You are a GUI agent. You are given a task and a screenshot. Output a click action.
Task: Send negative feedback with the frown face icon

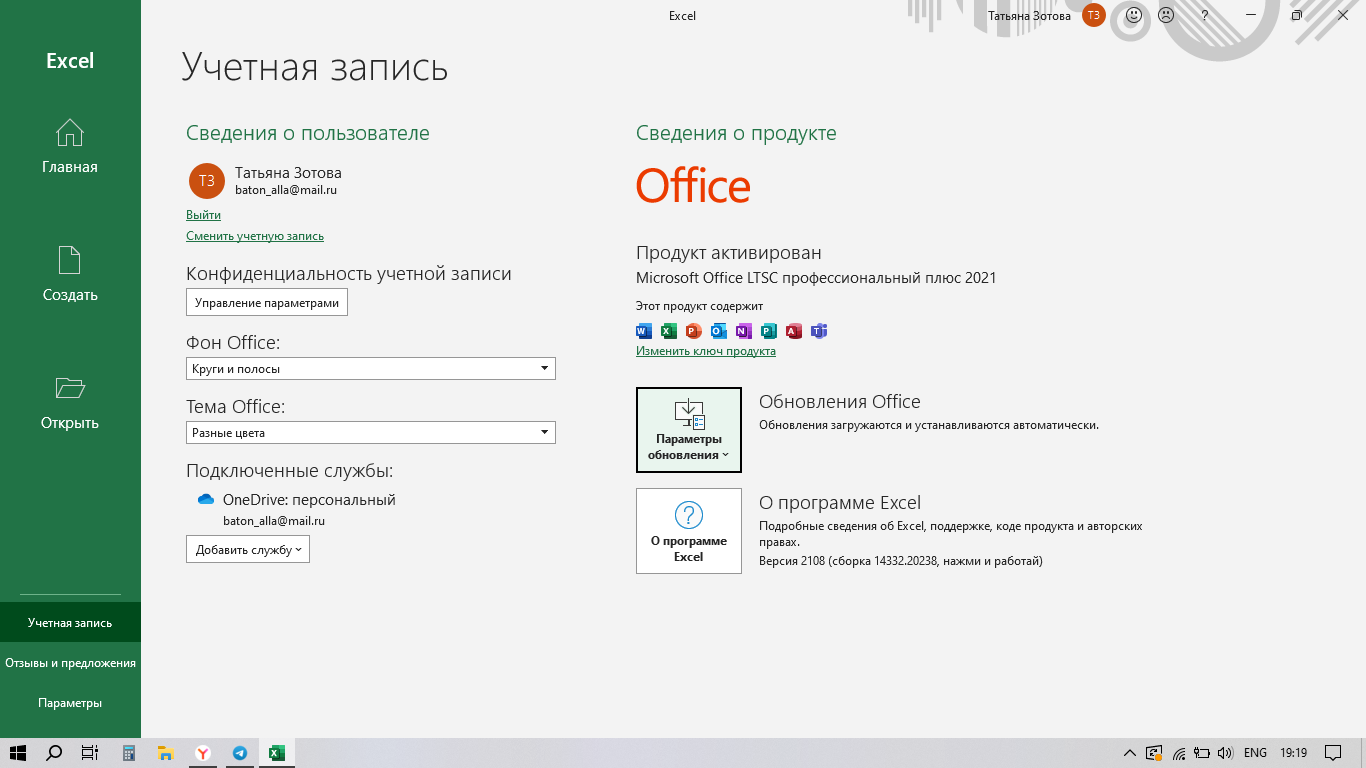tap(1166, 15)
